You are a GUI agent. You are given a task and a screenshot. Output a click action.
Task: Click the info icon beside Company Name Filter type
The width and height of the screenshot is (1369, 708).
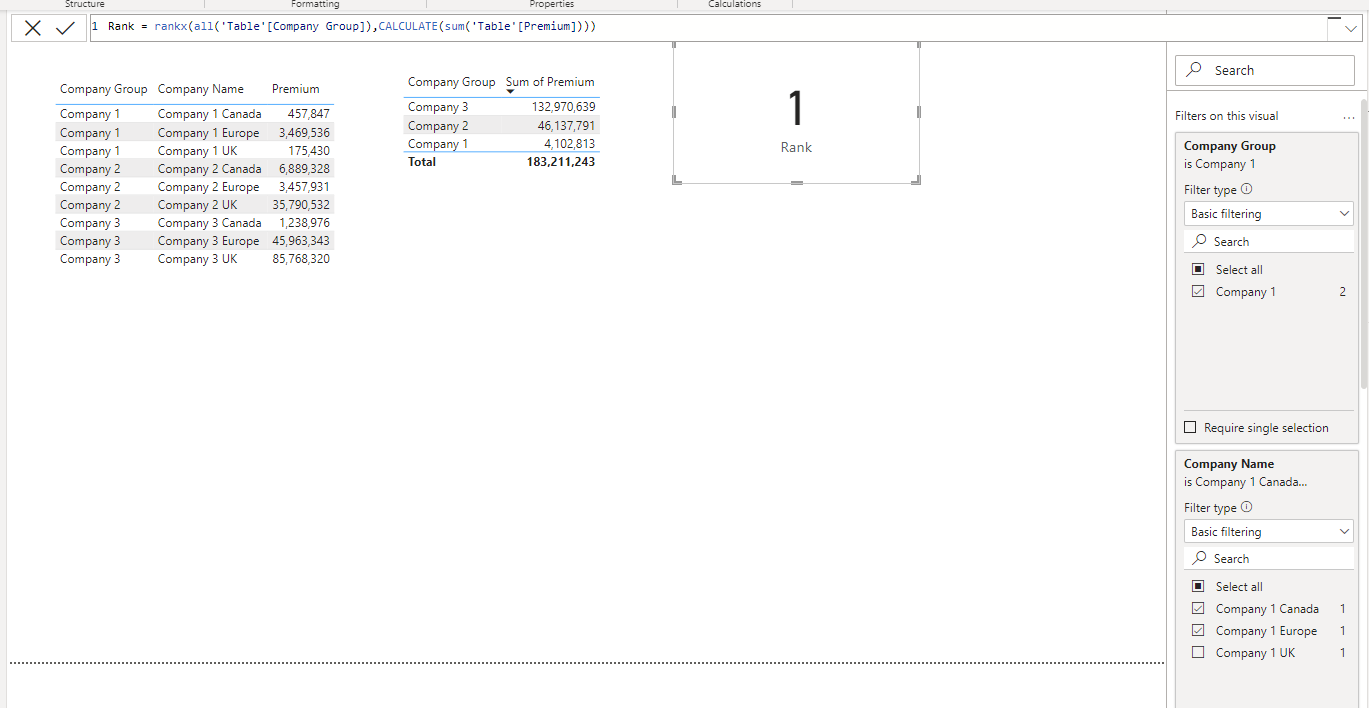(1246, 507)
